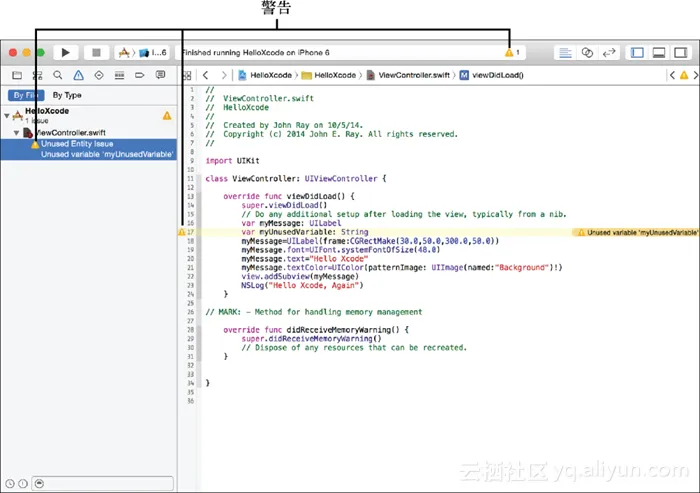
Task: Choose the iPhone 6 device destination
Action: [154, 53]
